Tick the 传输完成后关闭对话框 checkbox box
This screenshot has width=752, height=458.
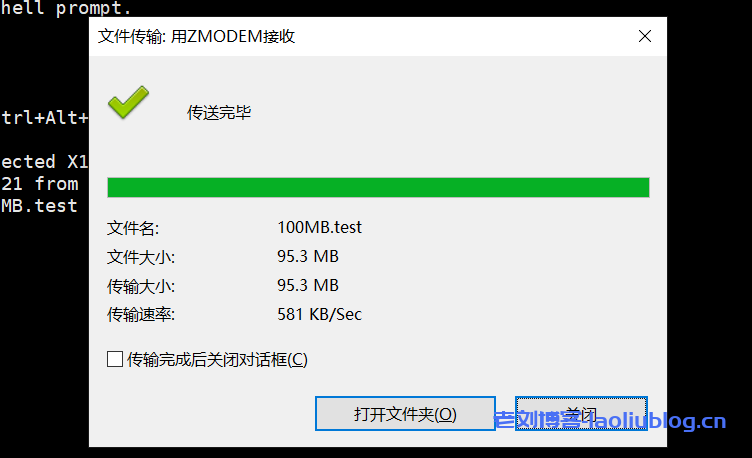click(115, 359)
